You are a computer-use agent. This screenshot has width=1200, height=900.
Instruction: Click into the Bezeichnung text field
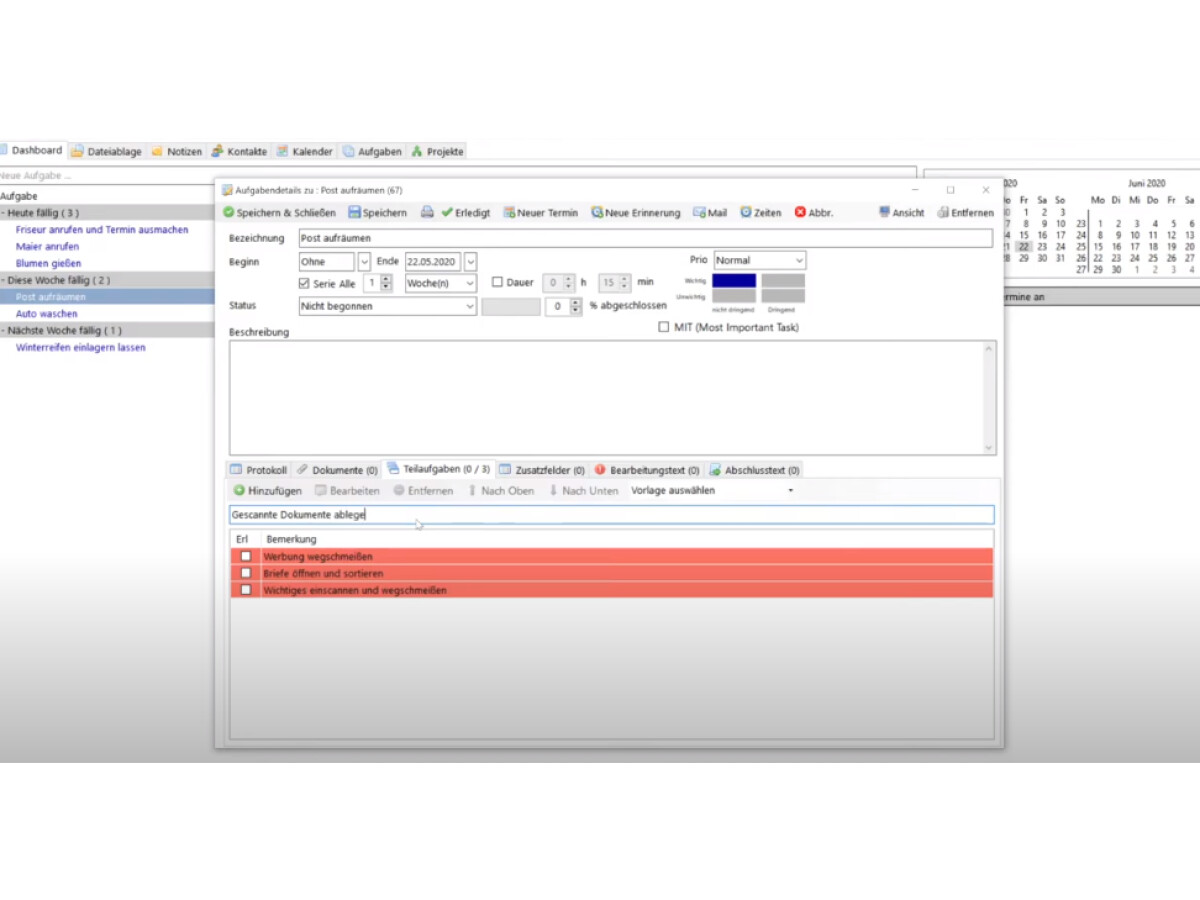[645, 238]
